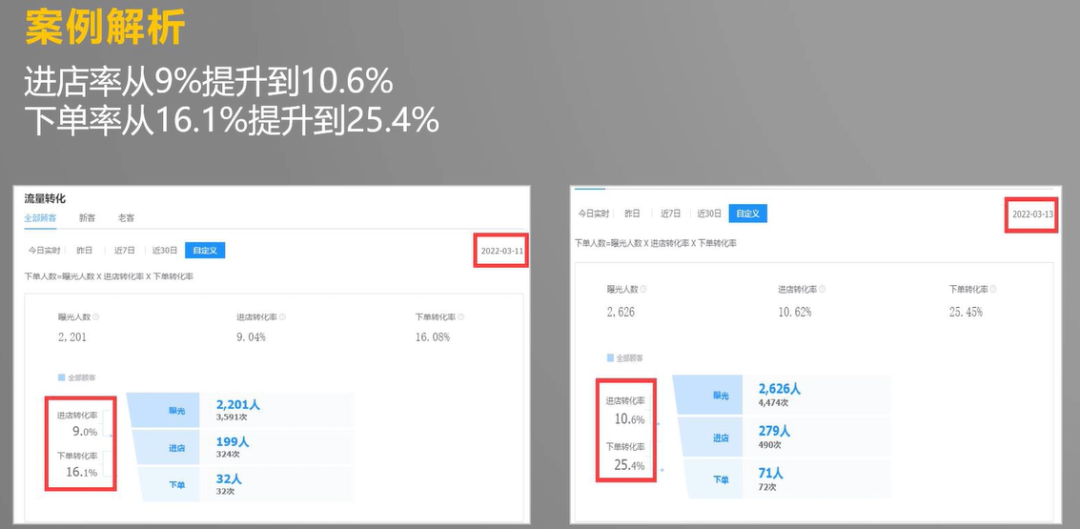Viewport: 1080px width, 529px height.
Task: Select 近7日 filter in the 2022-03-11 panel
Action: (125, 251)
